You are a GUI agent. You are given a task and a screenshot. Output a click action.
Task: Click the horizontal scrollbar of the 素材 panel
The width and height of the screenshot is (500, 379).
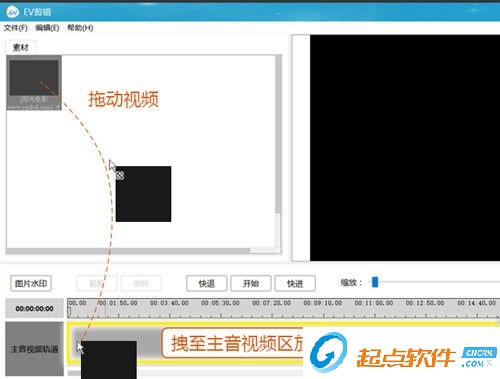click(129, 250)
